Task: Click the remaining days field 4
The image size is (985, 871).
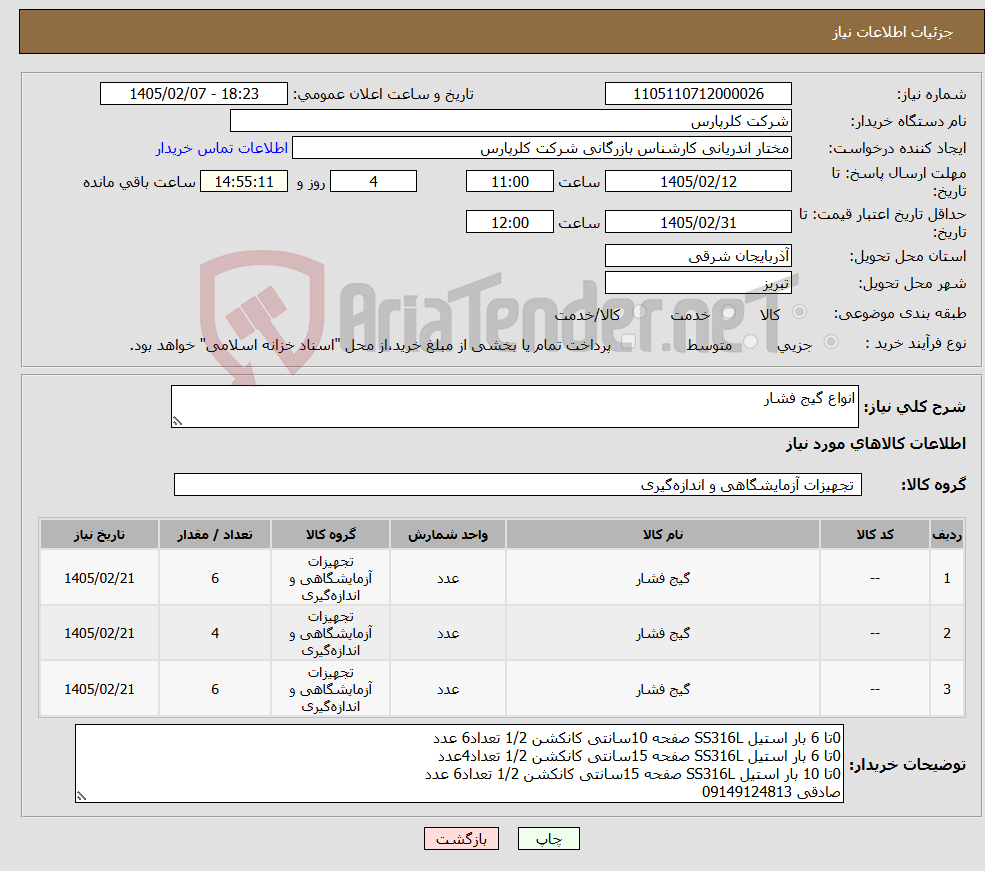Action: click(x=373, y=181)
